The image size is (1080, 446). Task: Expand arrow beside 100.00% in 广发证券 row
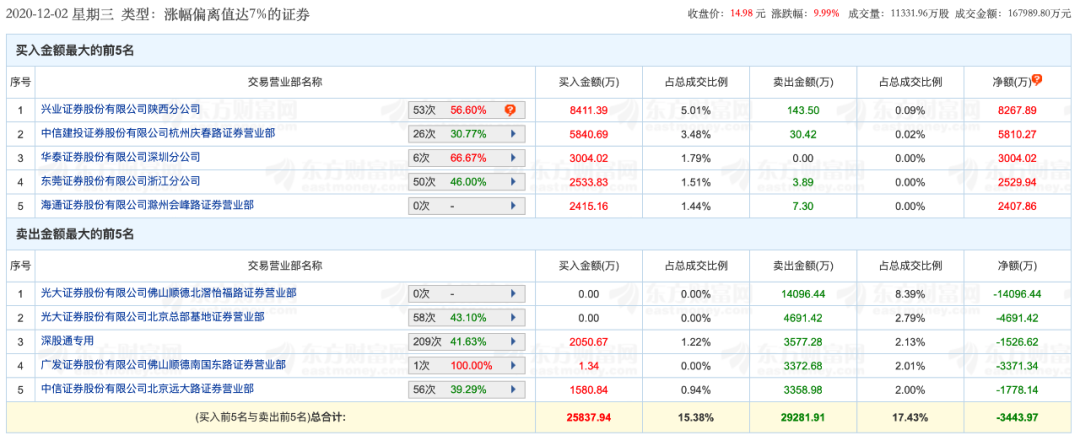pos(514,366)
